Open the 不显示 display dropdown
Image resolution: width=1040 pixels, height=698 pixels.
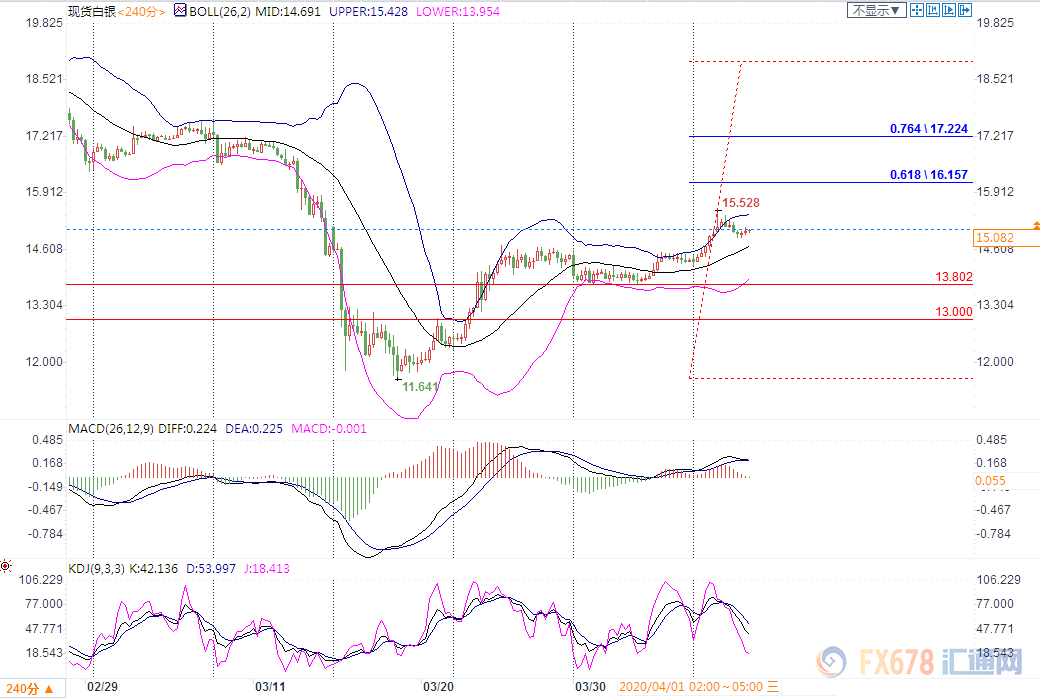coord(878,10)
